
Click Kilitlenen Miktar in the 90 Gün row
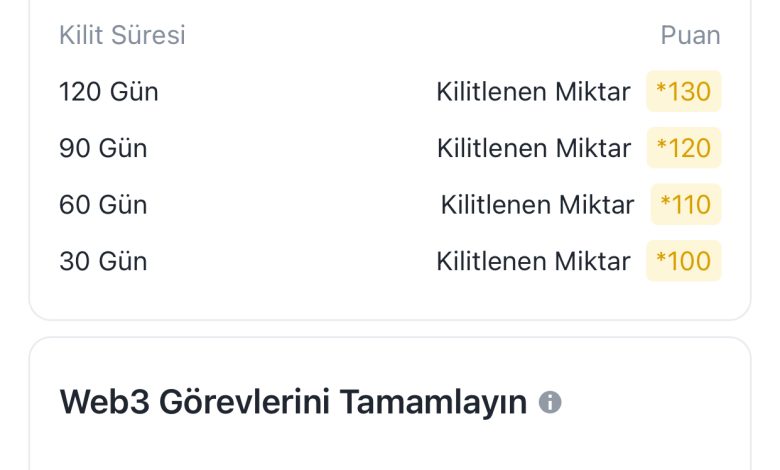(534, 148)
